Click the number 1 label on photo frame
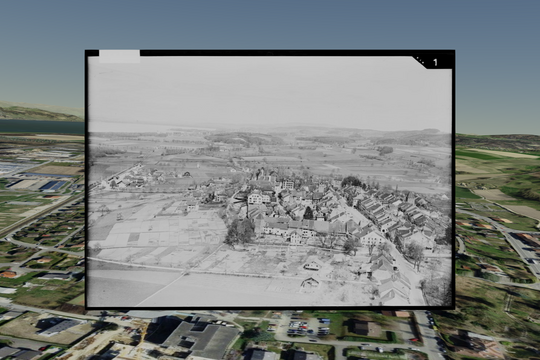Image resolution: width=540 pixels, height=360 pixels. pyautogui.click(x=435, y=62)
